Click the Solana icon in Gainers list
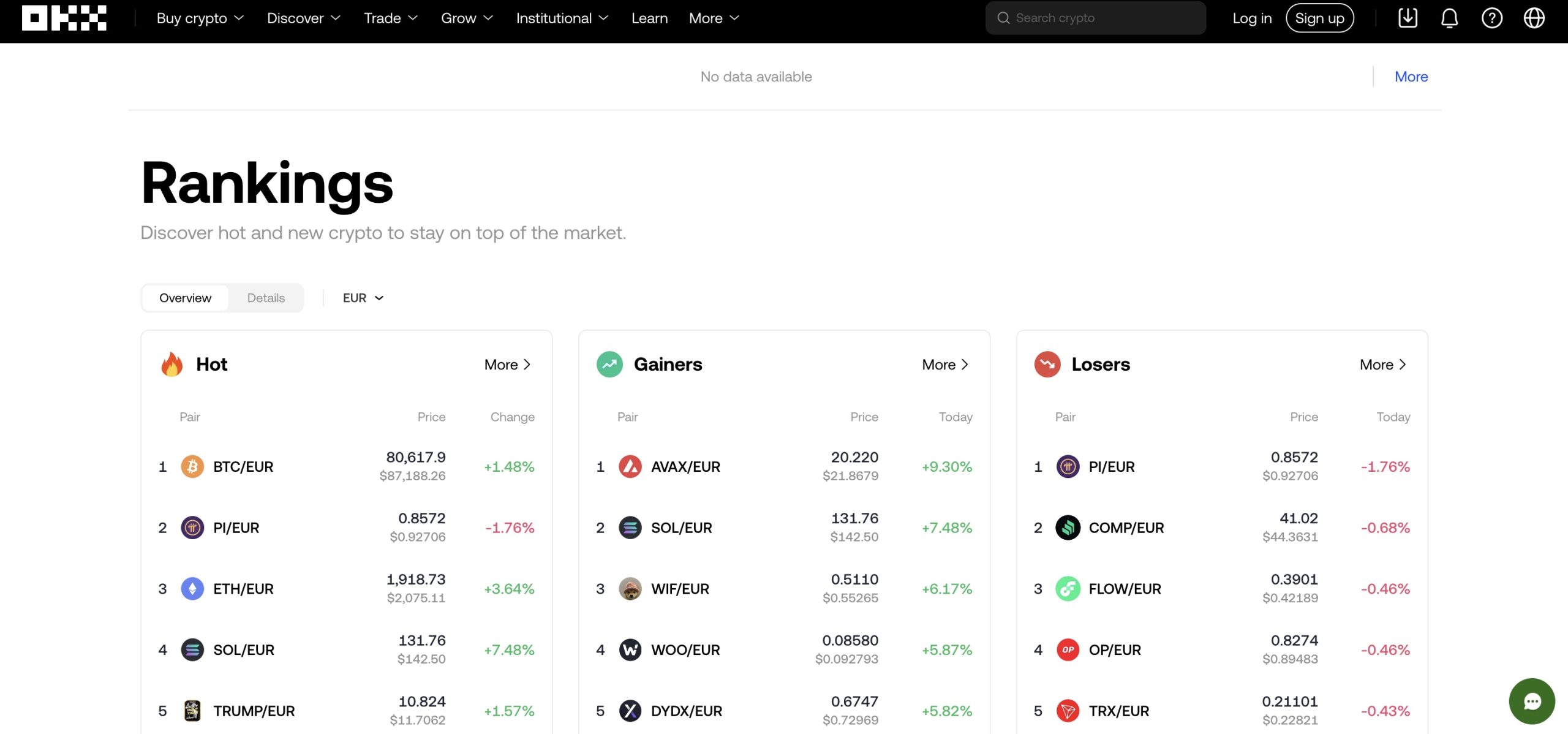Screen dimensions: 1568x734 pos(630,528)
